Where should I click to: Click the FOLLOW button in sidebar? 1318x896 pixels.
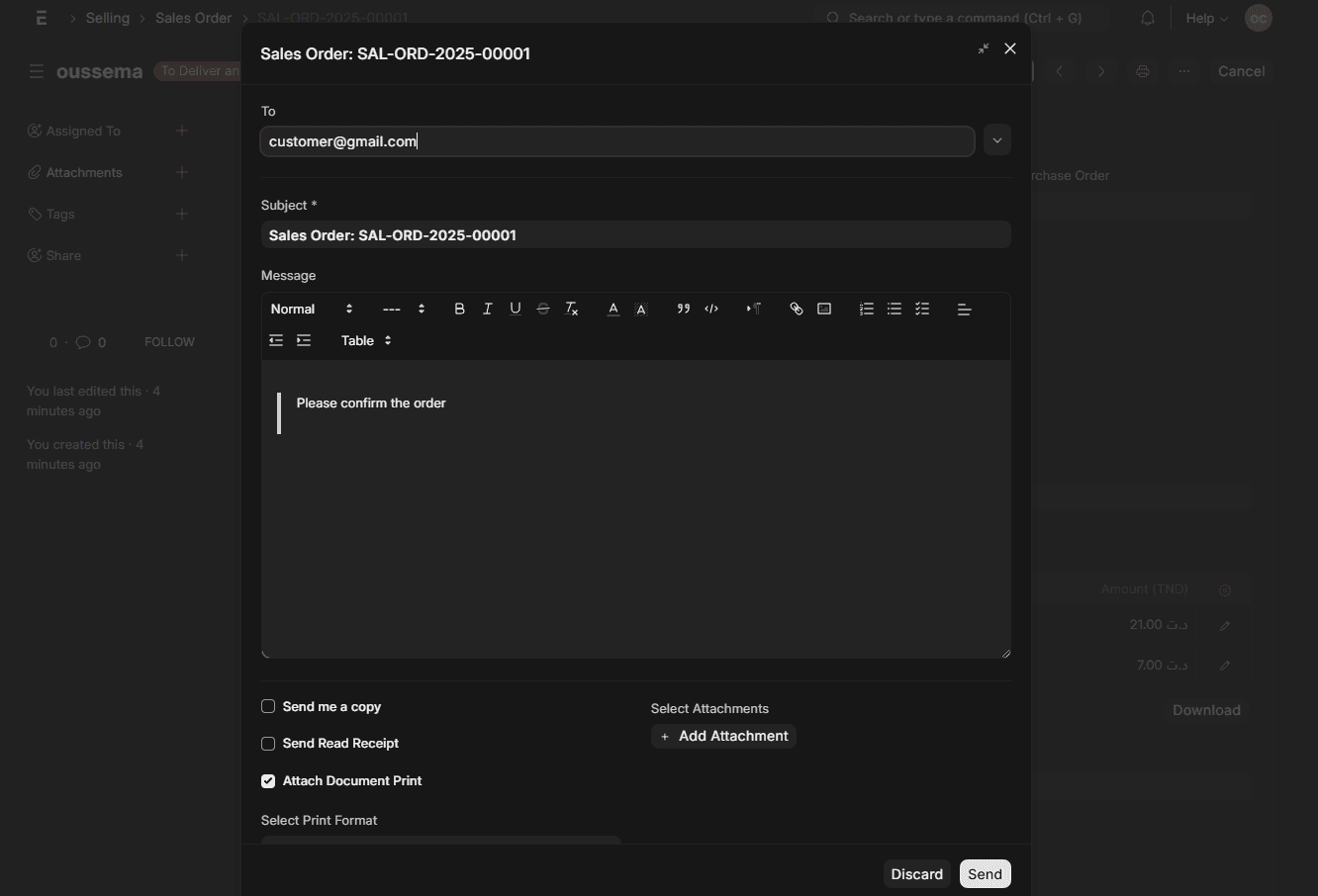[169, 342]
